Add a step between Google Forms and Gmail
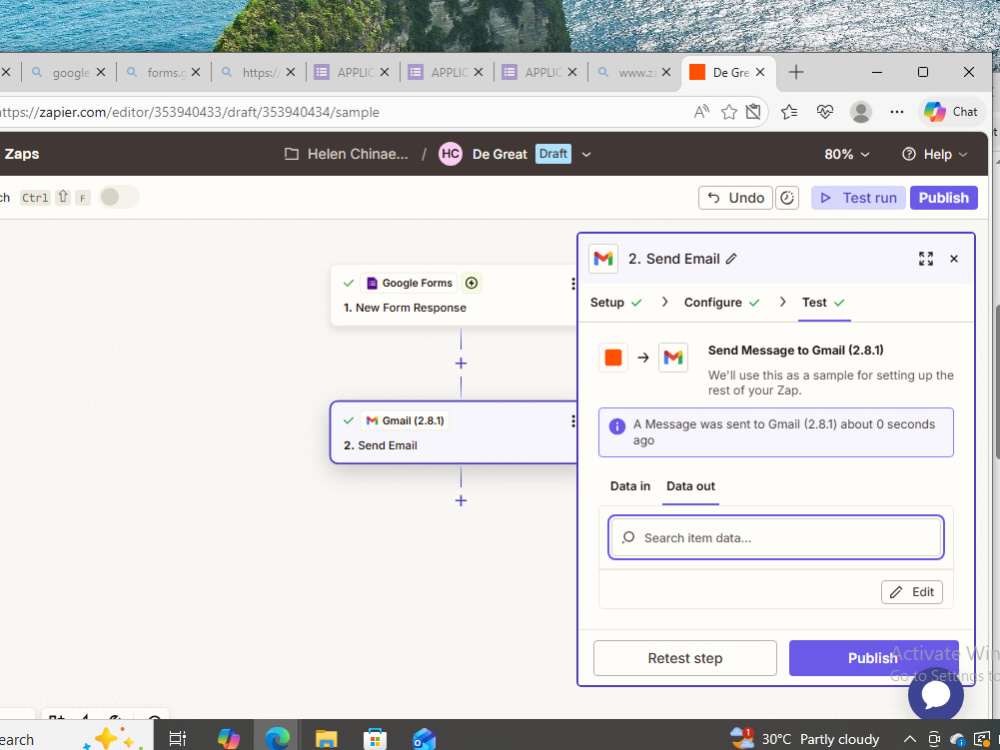Viewport: 1000px width, 750px height. click(x=460, y=363)
